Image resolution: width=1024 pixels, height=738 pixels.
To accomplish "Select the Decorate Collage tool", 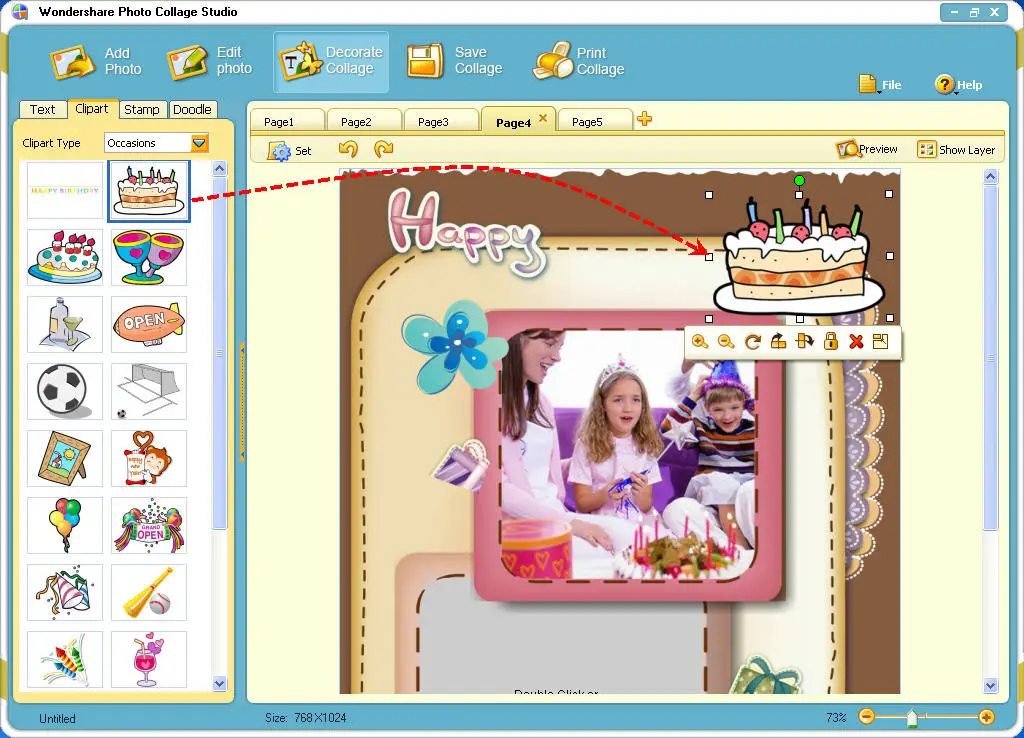I will tap(331, 61).
